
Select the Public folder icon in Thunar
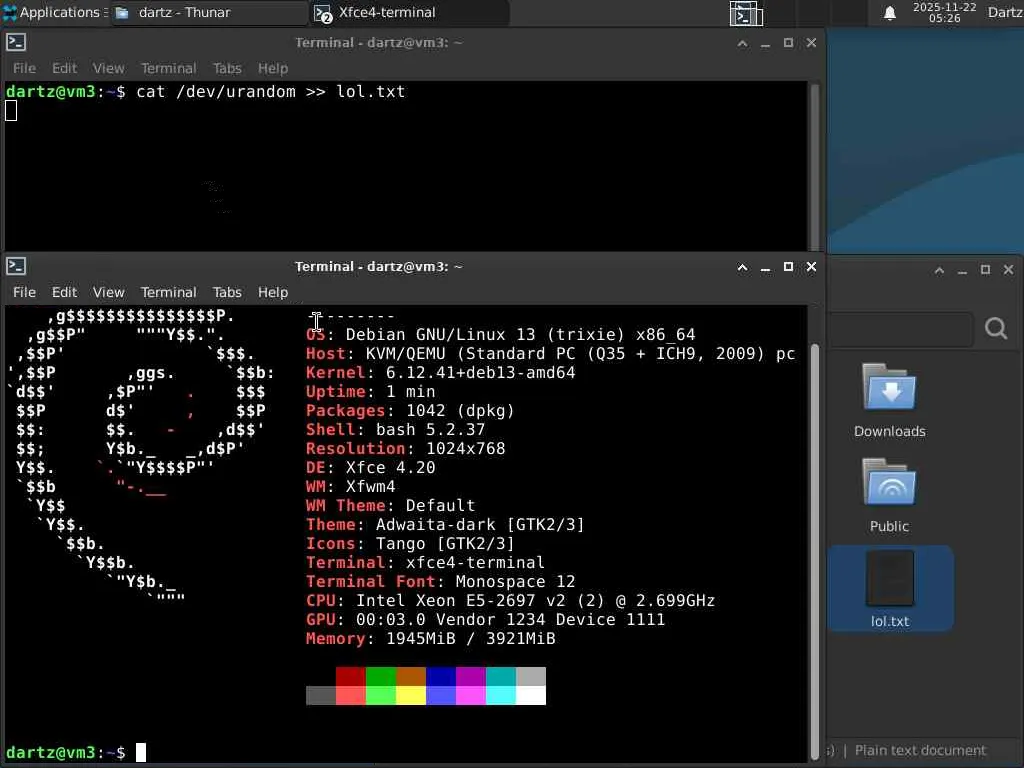[889, 482]
